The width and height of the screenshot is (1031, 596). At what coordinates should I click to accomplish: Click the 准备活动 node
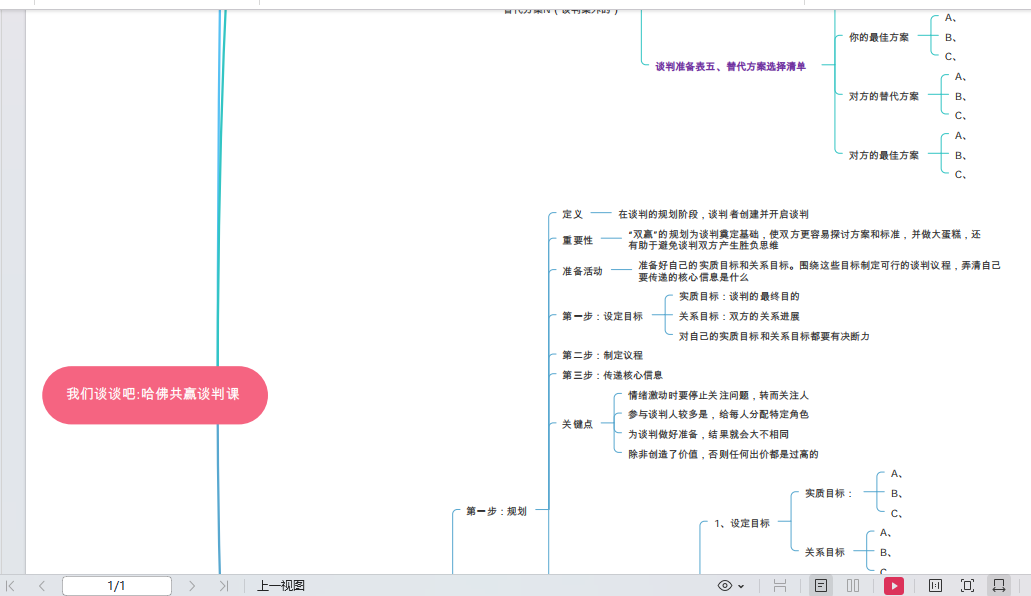[x=582, y=271]
